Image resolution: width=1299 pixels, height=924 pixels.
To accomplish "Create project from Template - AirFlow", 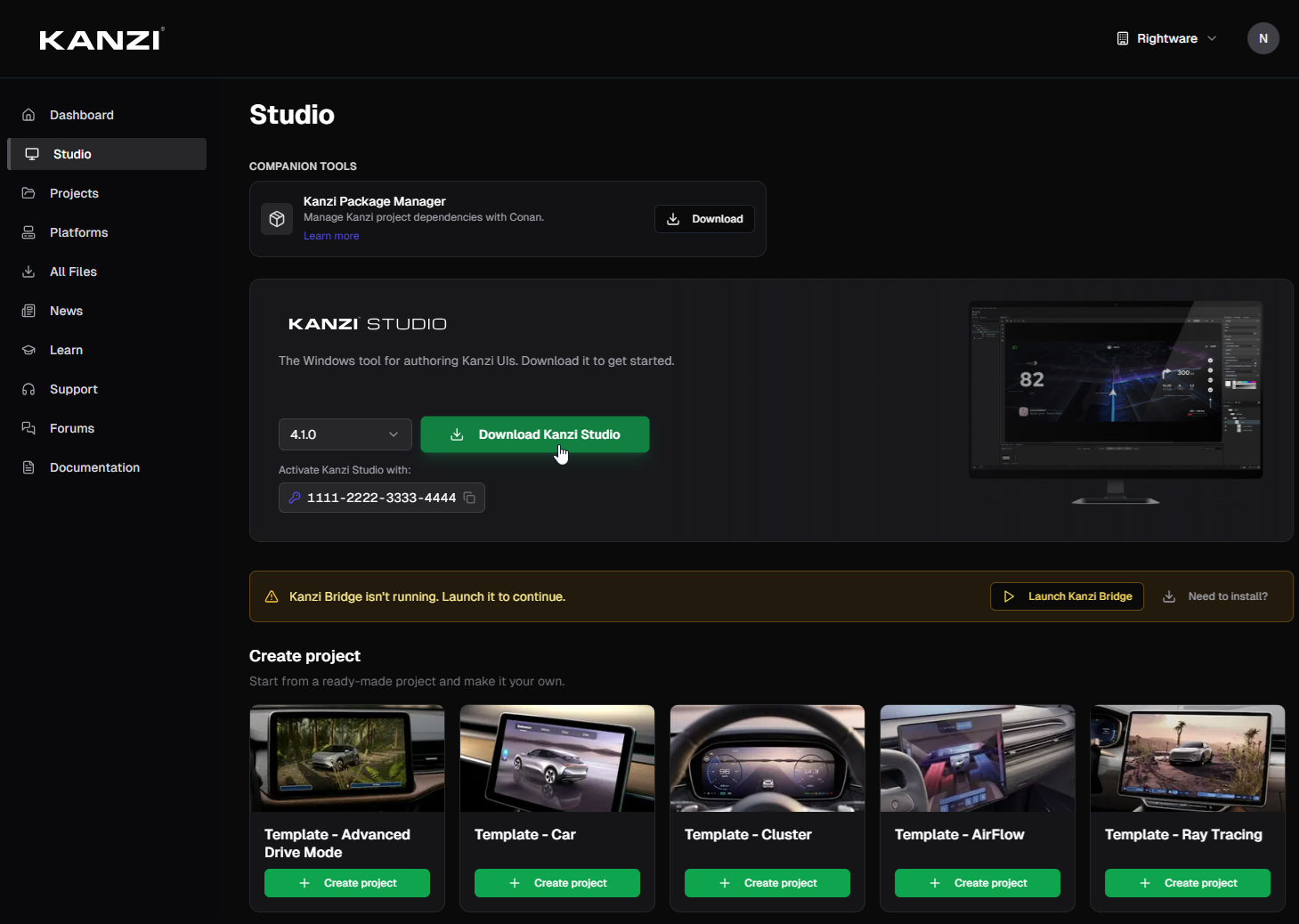I will click(x=978, y=883).
